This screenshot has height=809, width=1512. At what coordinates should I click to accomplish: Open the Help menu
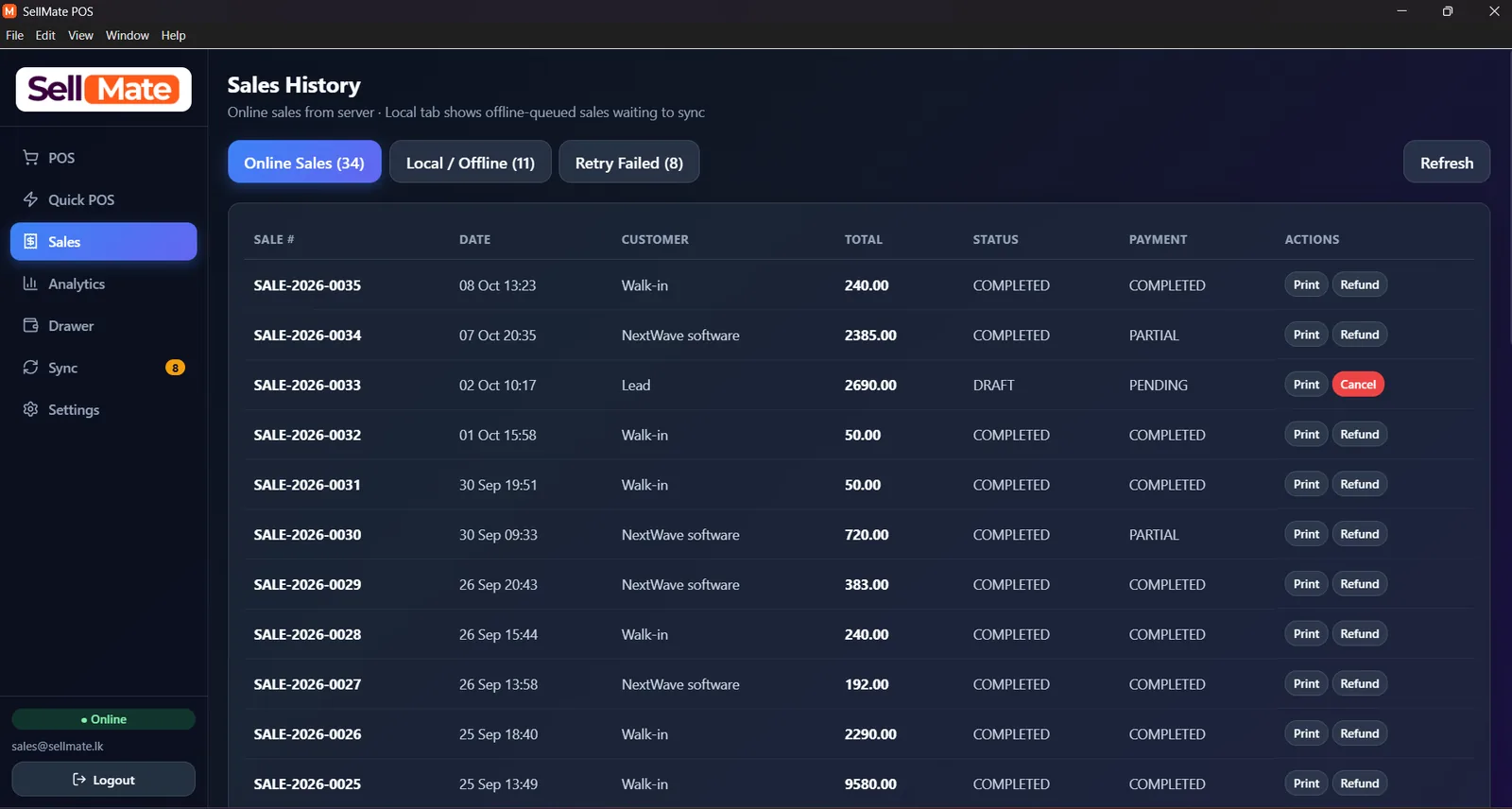(x=173, y=35)
